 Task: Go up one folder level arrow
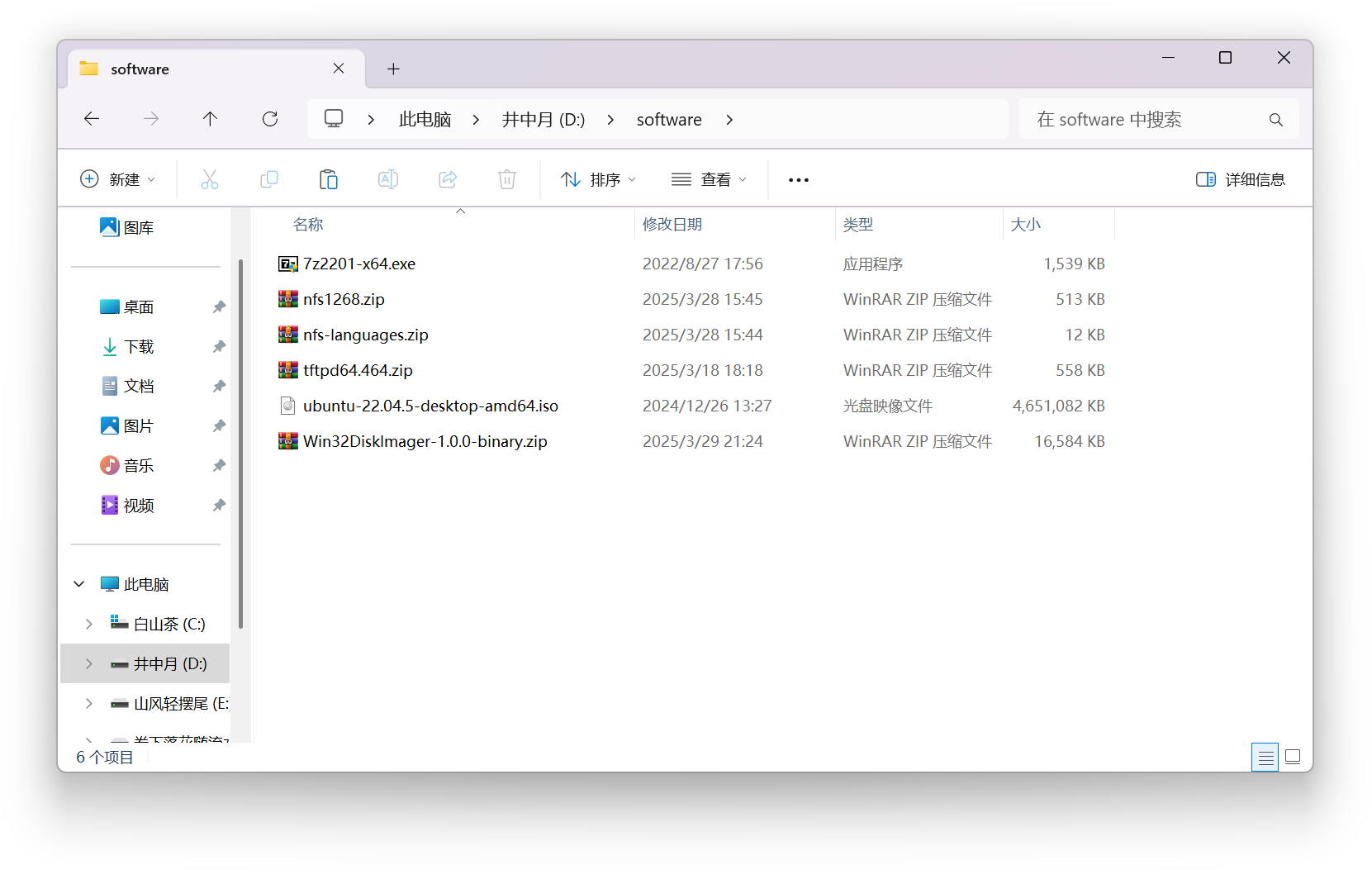pos(211,119)
